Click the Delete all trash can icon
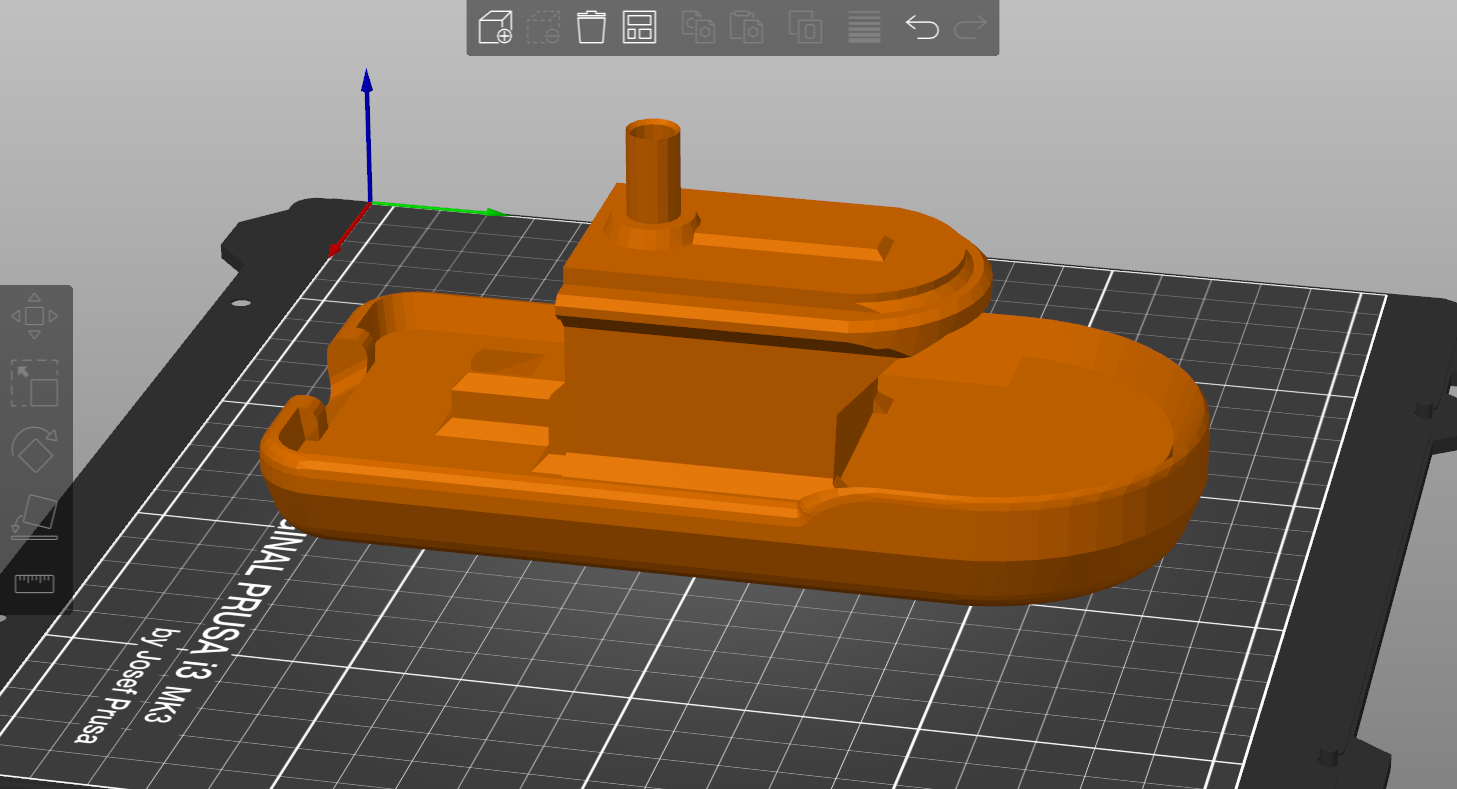 pyautogui.click(x=592, y=27)
